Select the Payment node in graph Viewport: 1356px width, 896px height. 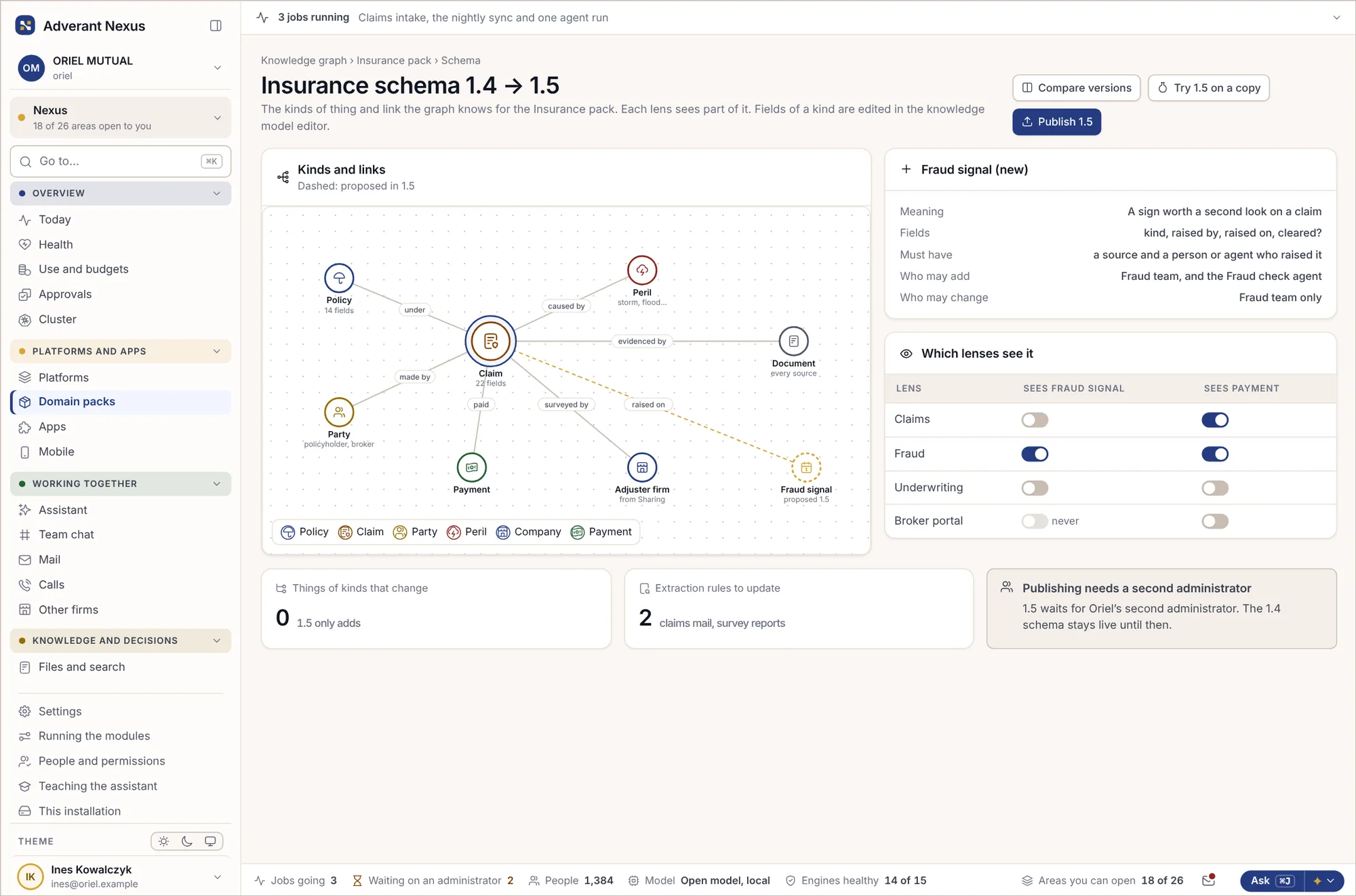pyautogui.click(x=471, y=467)
